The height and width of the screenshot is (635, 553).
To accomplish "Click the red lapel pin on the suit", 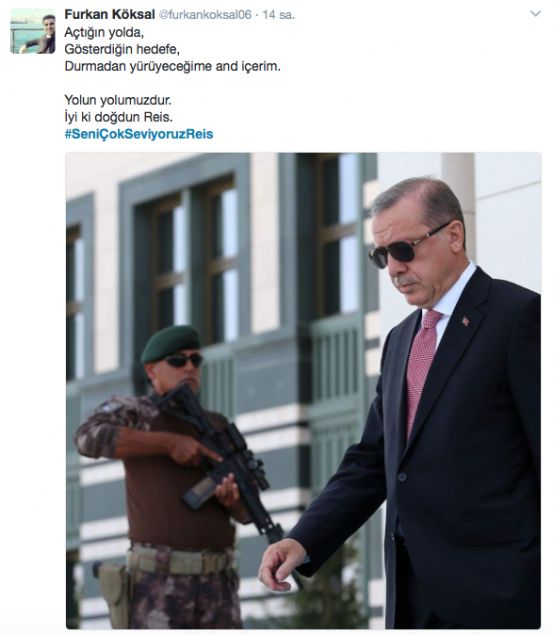I will 466,321.
